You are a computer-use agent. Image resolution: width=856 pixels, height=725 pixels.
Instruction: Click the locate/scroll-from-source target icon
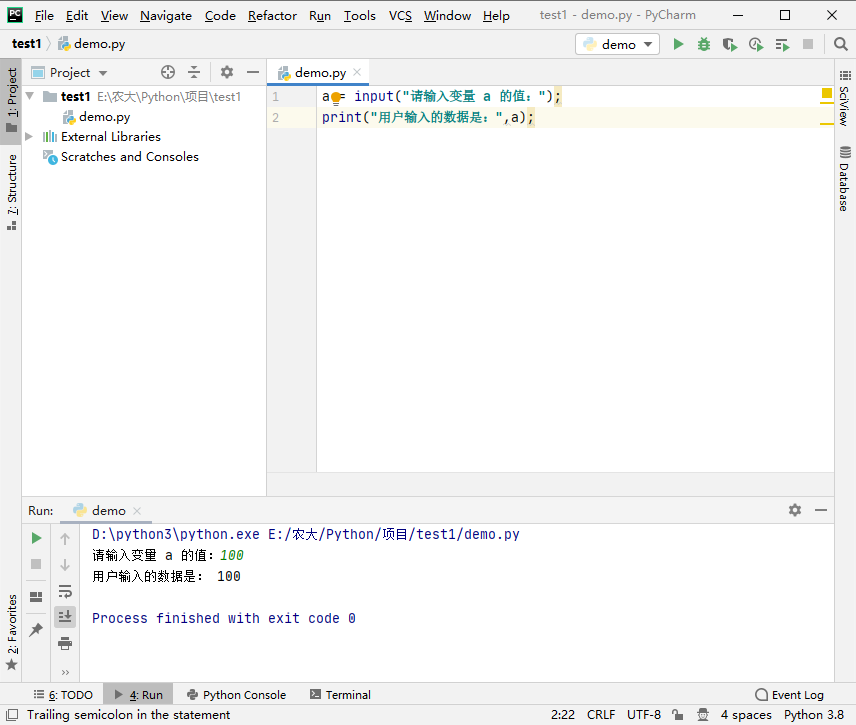(x=168, y=72)
